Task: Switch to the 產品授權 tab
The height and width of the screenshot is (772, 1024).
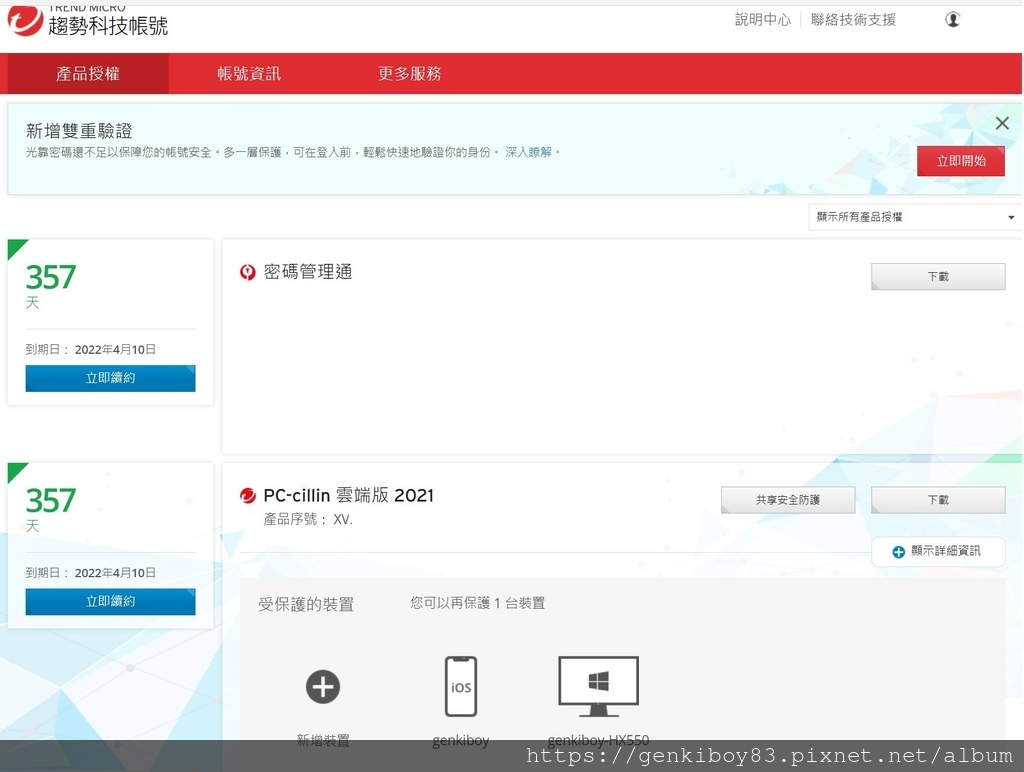Action: coord(88,73)
